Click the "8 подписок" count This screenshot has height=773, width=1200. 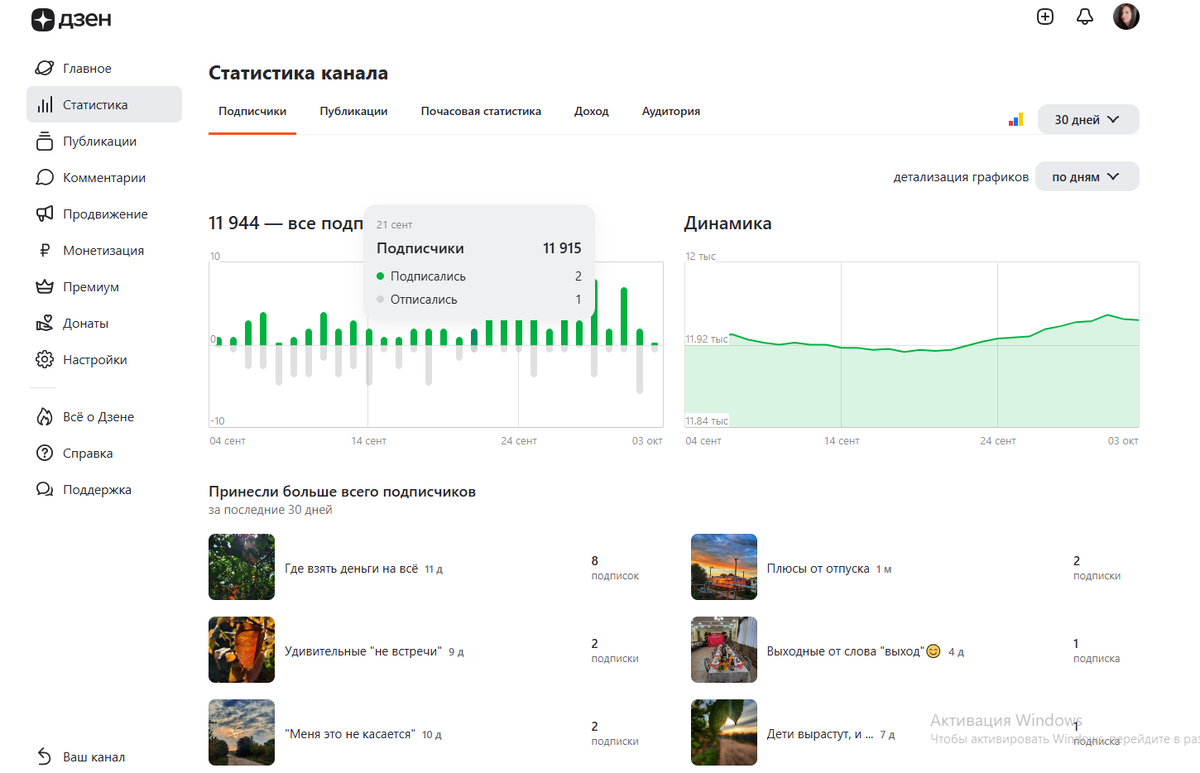[614, 568]
